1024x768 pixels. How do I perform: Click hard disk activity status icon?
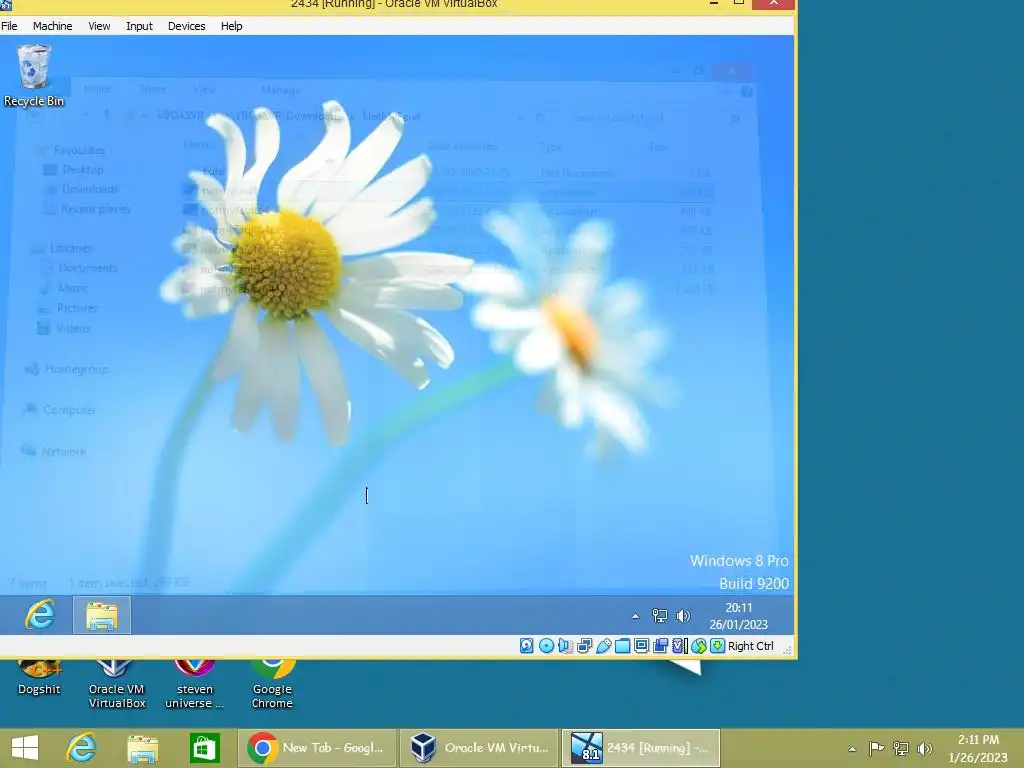pos(526,646)
